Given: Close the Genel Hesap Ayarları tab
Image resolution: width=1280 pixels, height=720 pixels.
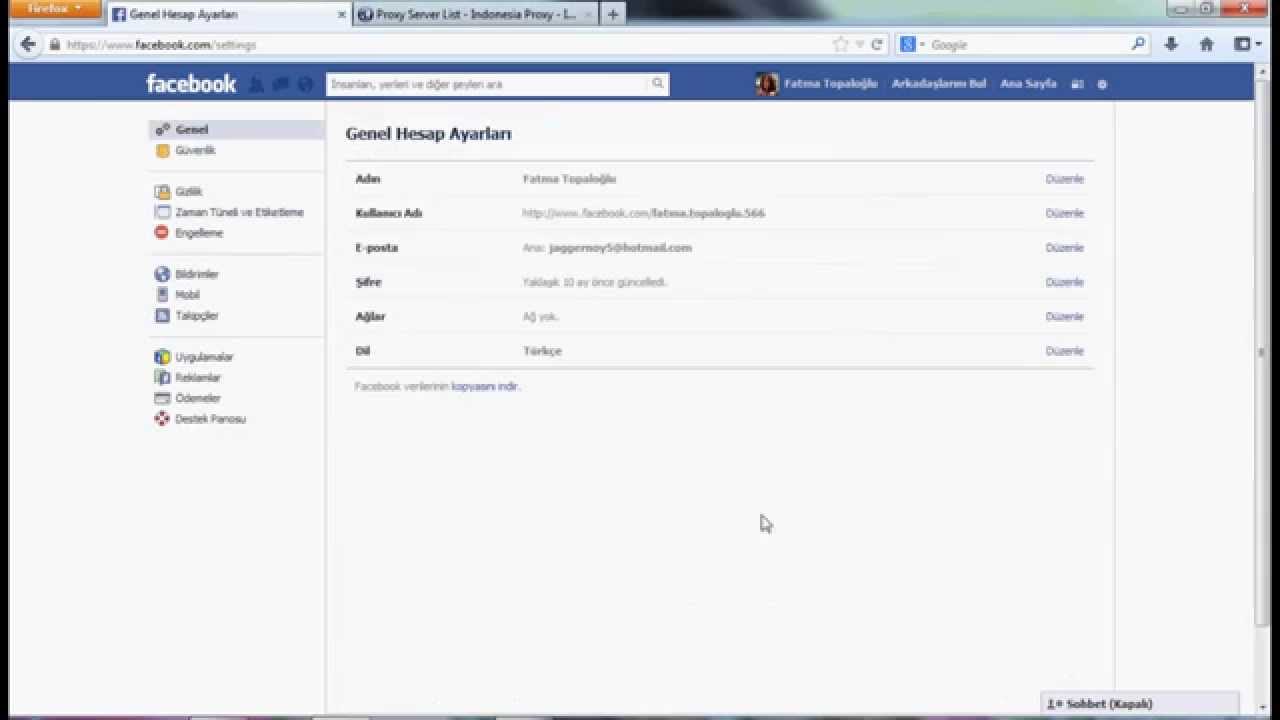Looking at the screenshot, I should pyautogui.click(x=341, y=15).
